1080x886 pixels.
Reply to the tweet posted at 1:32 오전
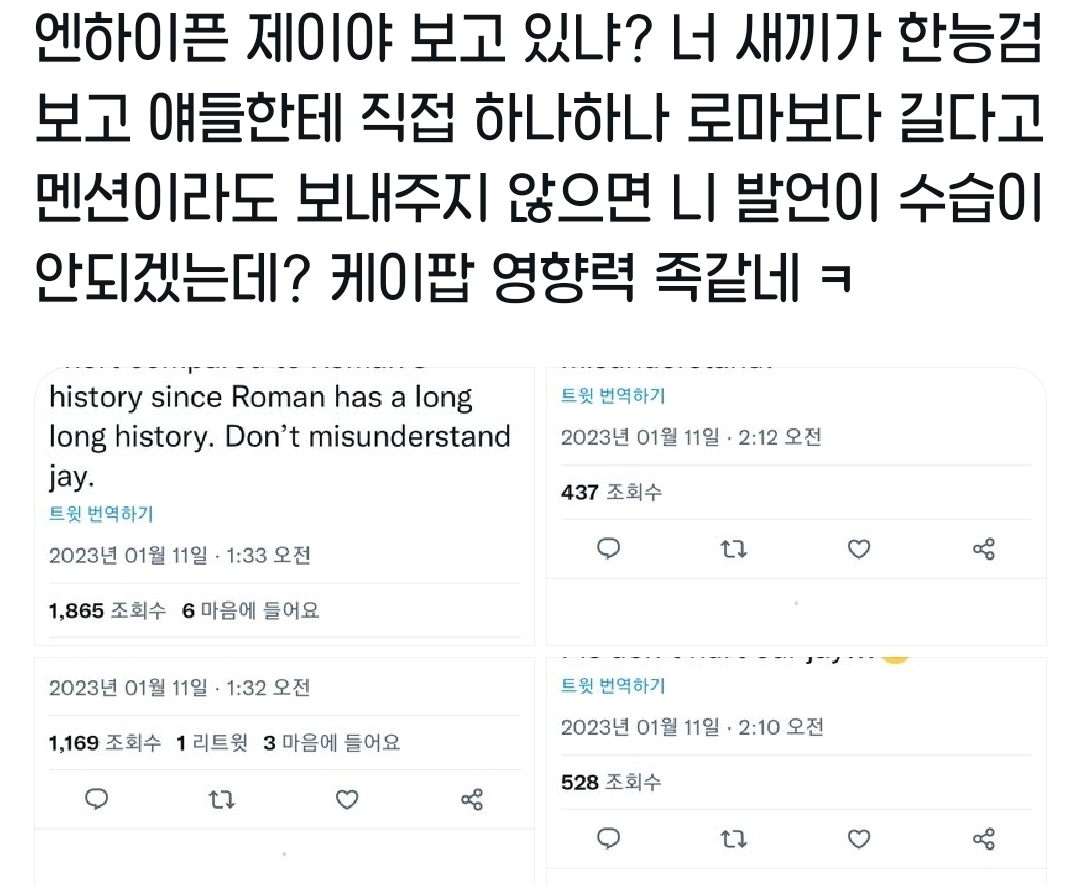(x=97, y=799)
